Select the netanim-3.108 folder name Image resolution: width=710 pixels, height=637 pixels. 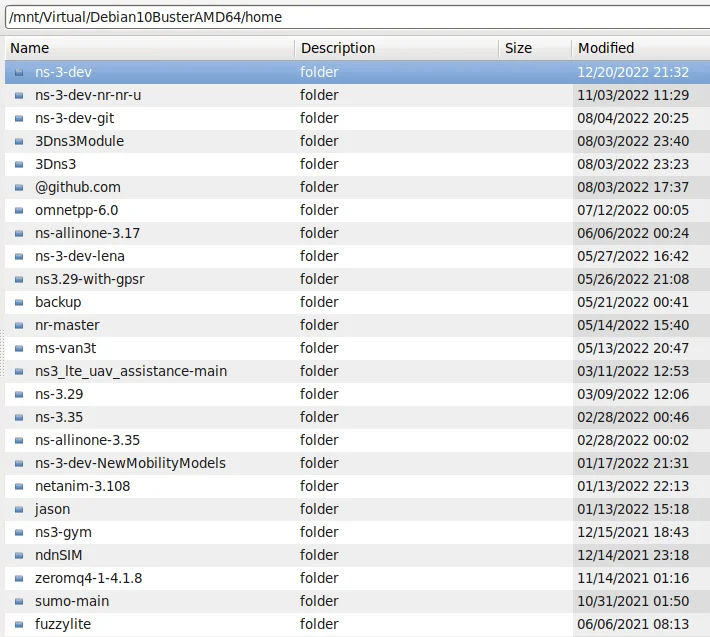(82, 486)
